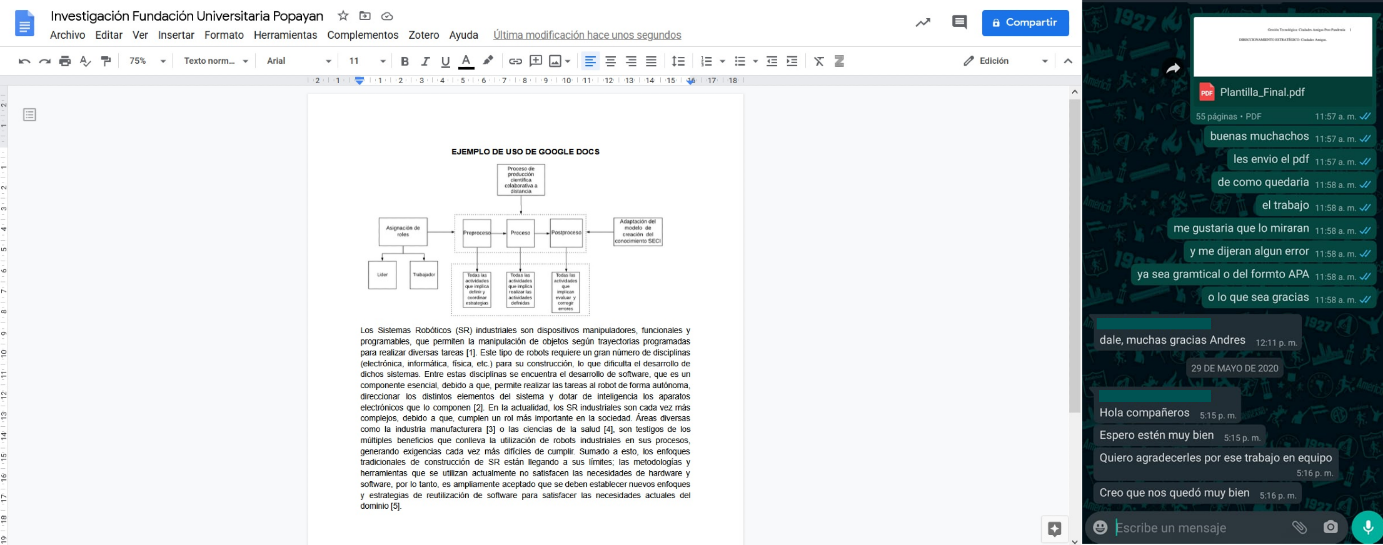Click the document outline icon

(30, 115)
